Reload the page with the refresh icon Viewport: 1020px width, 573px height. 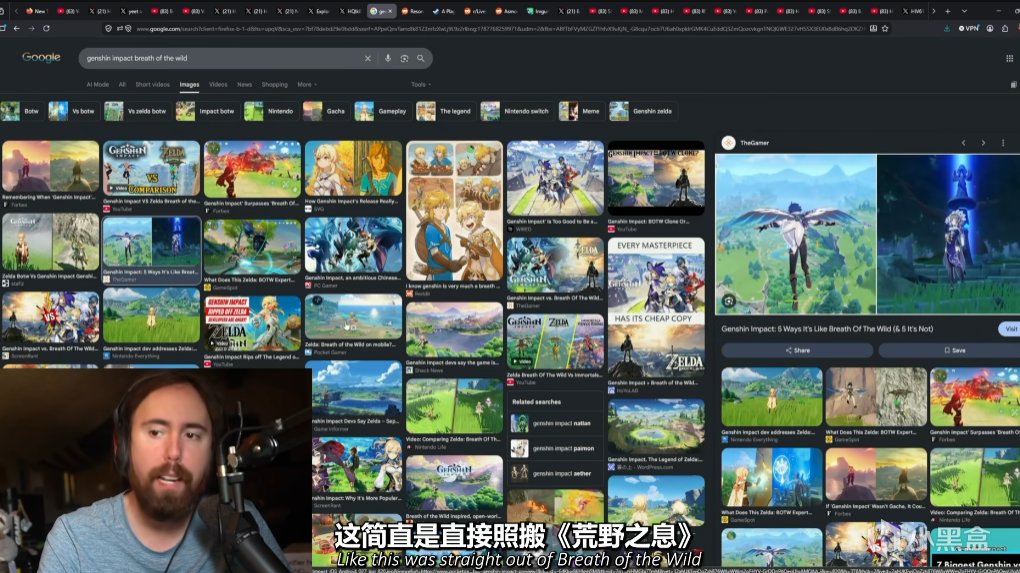pyautogui.click(x=46, y=29)
